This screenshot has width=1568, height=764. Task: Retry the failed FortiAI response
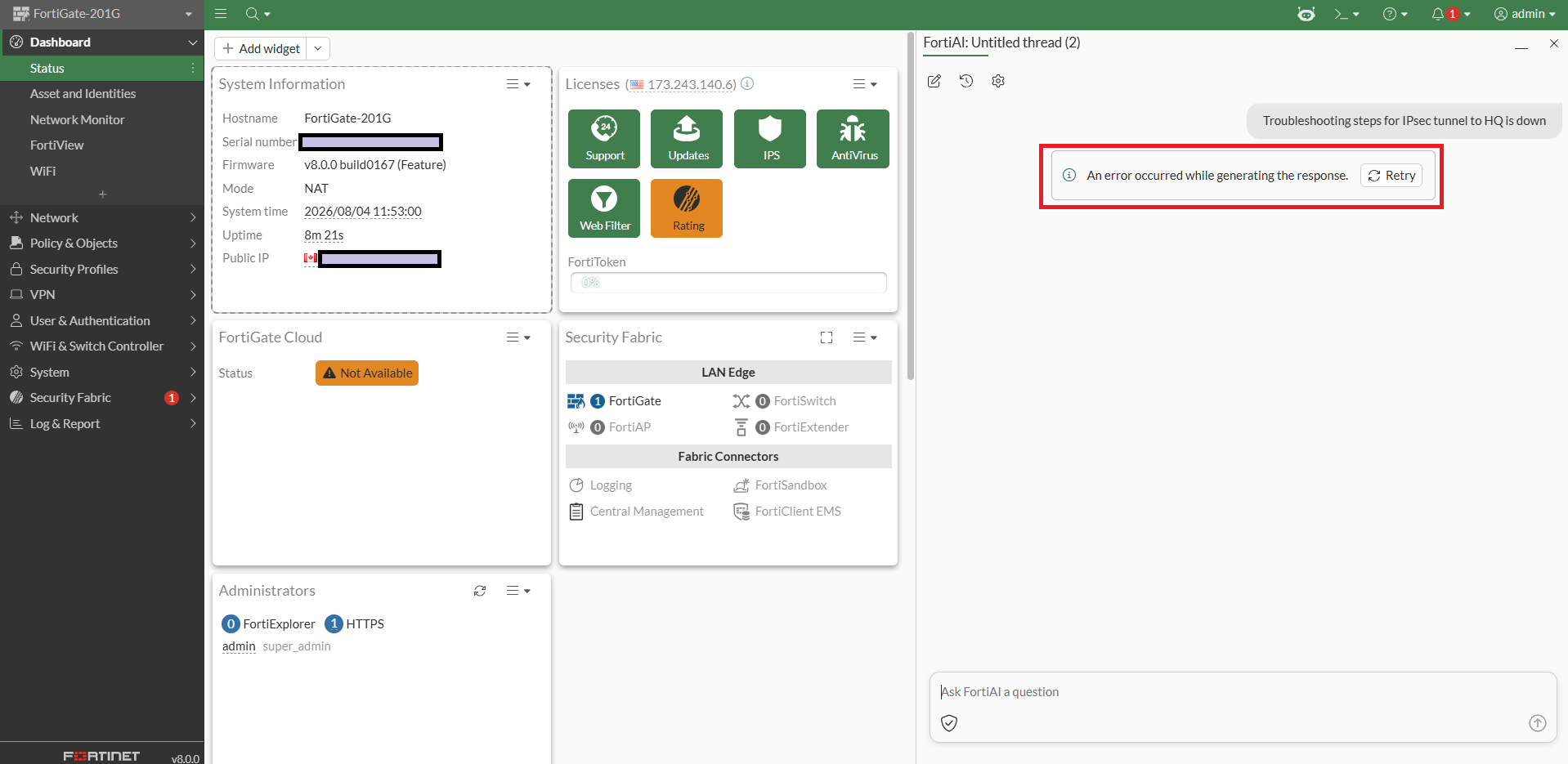[x=1391, y=176]
